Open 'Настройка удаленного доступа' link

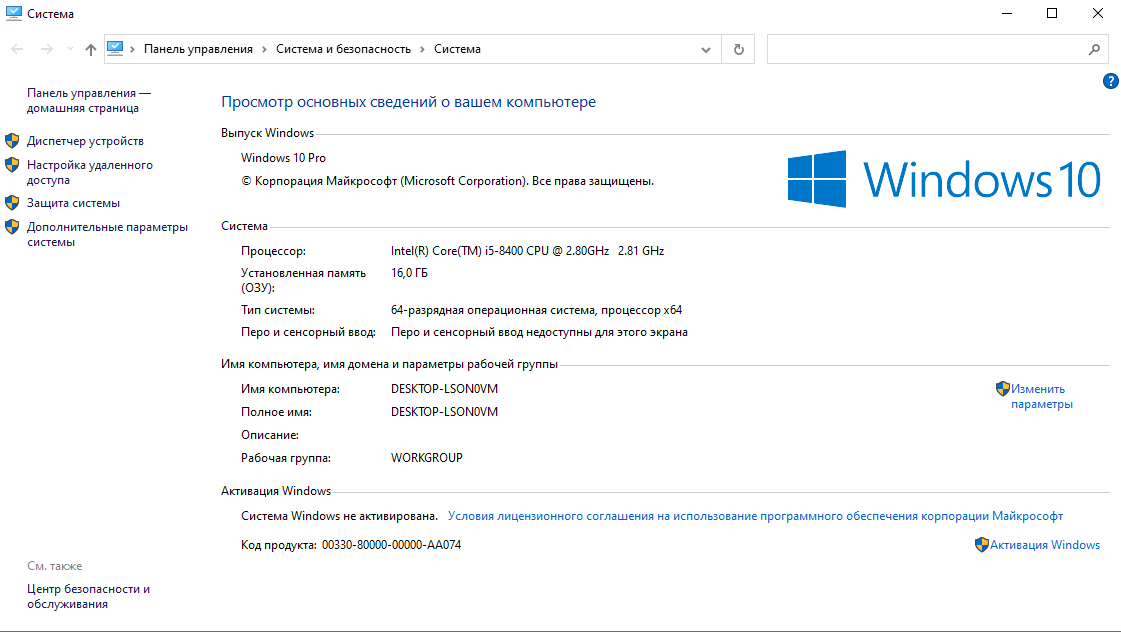[89, 172]
